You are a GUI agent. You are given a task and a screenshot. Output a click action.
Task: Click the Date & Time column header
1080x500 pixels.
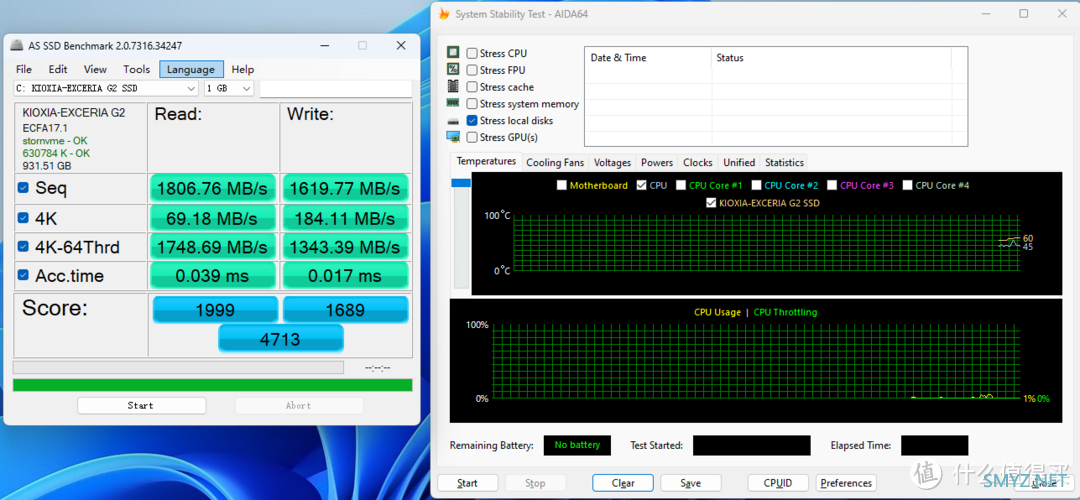[648, 58]
